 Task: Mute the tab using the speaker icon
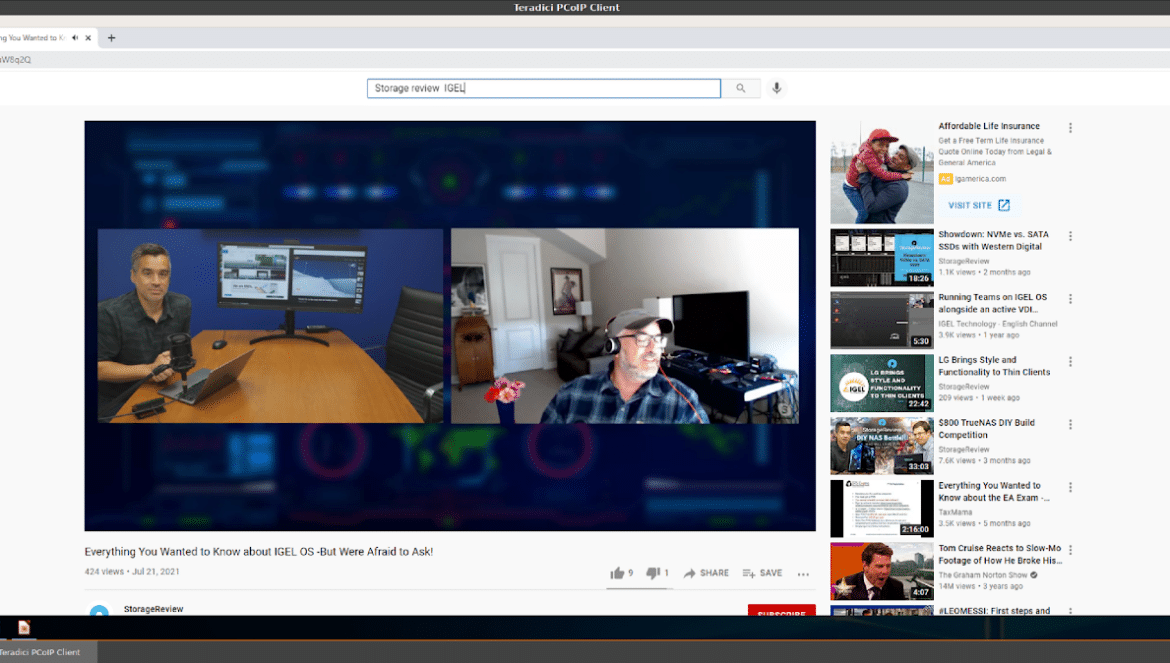click(x=75, y=37)
